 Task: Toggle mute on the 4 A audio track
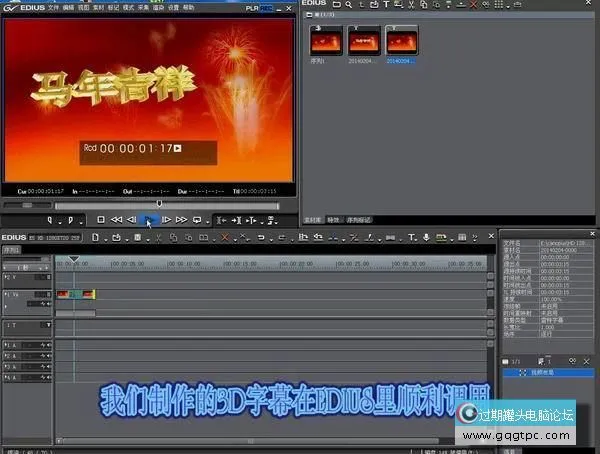coord(49,377)
